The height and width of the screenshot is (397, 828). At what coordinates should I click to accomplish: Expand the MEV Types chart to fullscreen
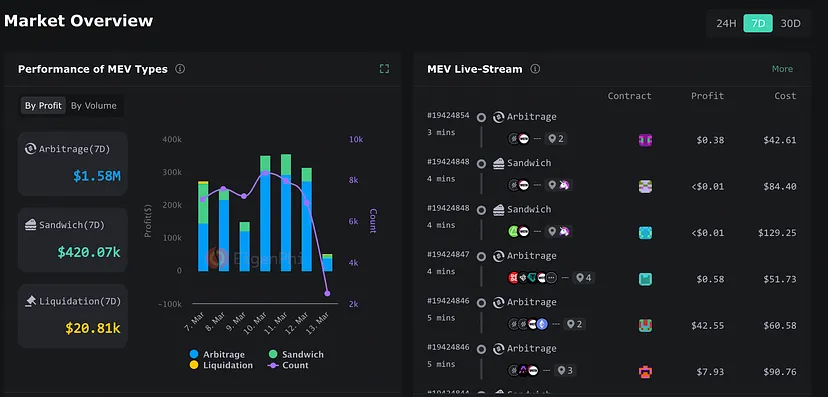pyautogui.click(x=384, y=69)
